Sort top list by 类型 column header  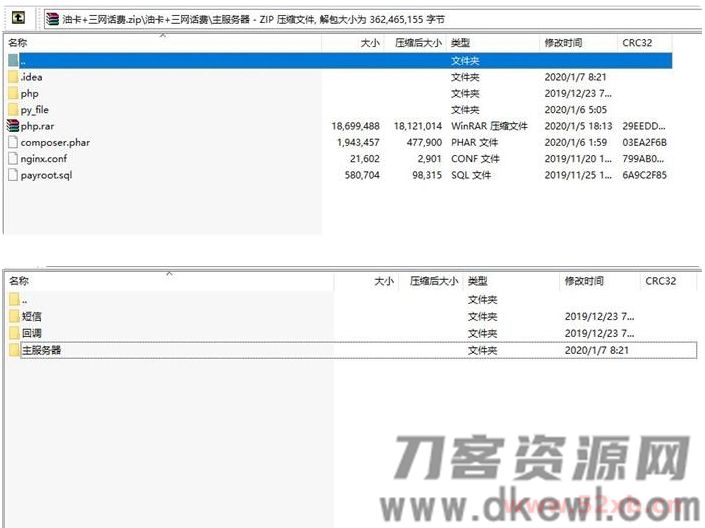click(460, 43)
